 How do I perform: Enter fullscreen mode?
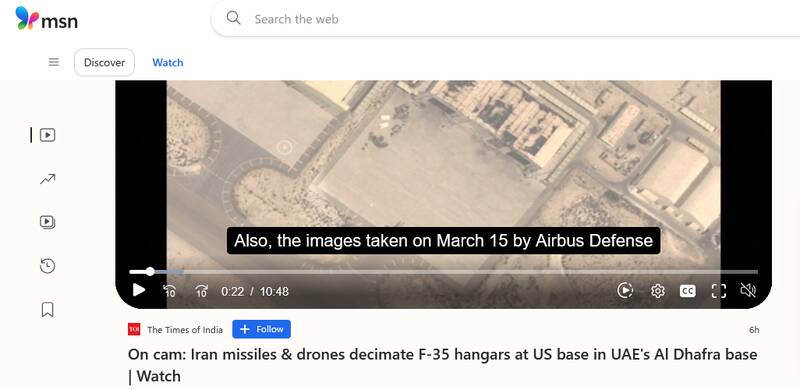pyautogui.click(x=719, y=291)
